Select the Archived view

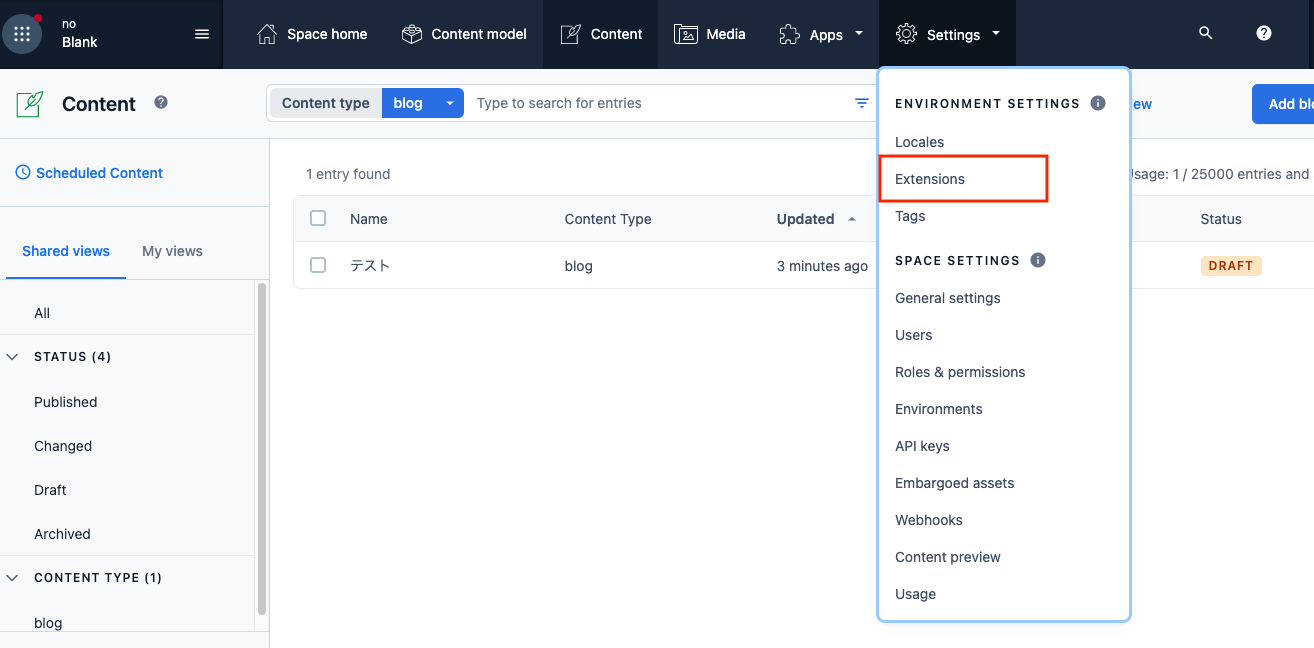[x=62, y=534]
